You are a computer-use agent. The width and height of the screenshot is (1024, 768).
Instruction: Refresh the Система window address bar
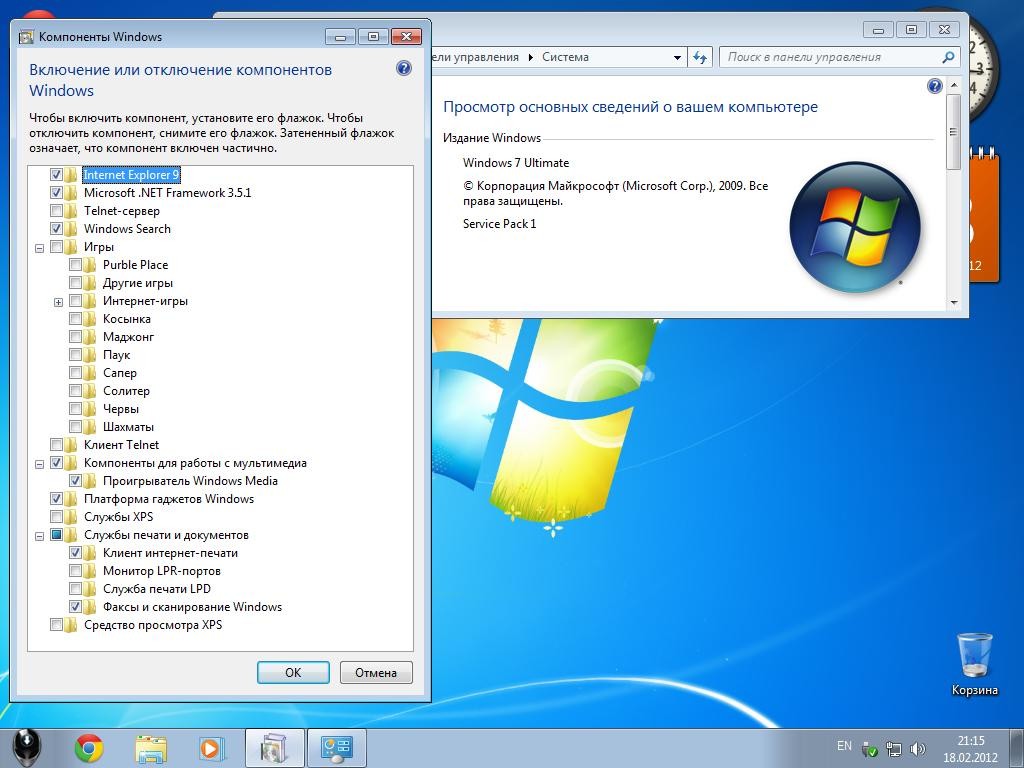pos(700,57)
